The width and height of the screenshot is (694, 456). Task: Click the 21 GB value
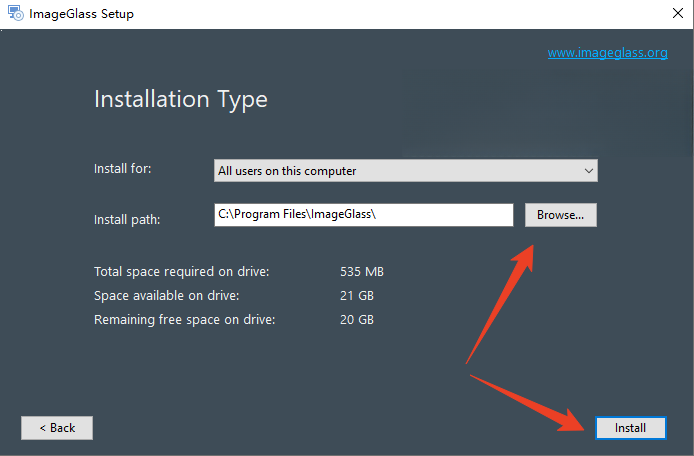click(x=357, y=295)
